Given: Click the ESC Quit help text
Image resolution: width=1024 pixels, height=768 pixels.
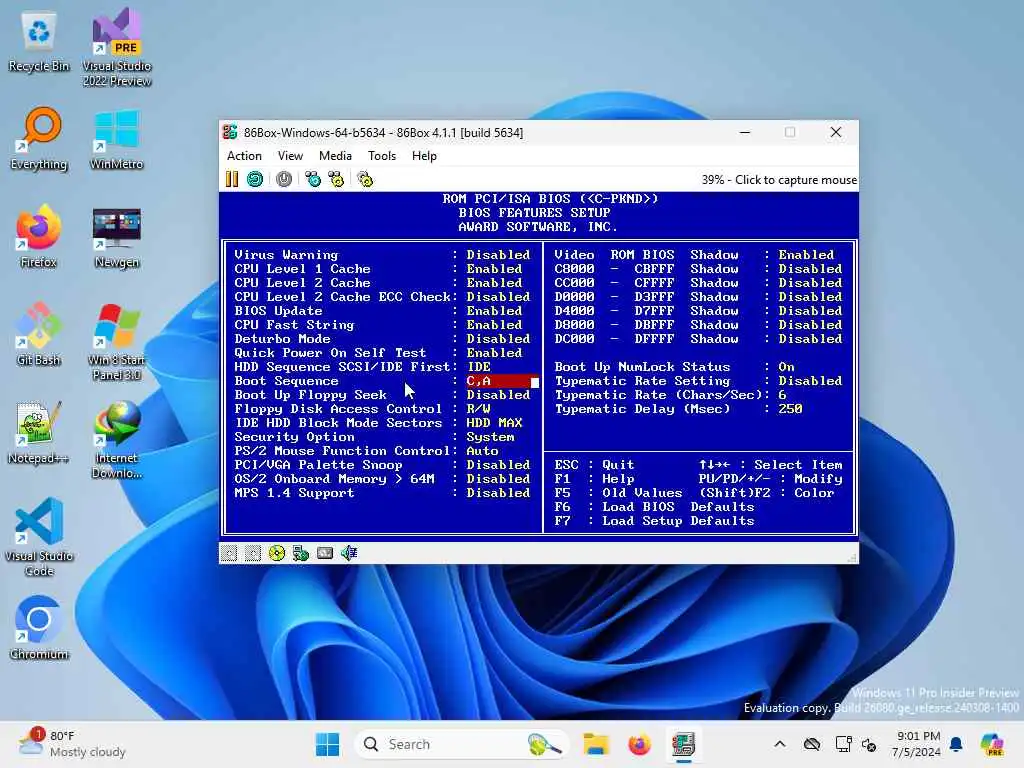Looking at the screenshot, I should [x=594, y=465].
